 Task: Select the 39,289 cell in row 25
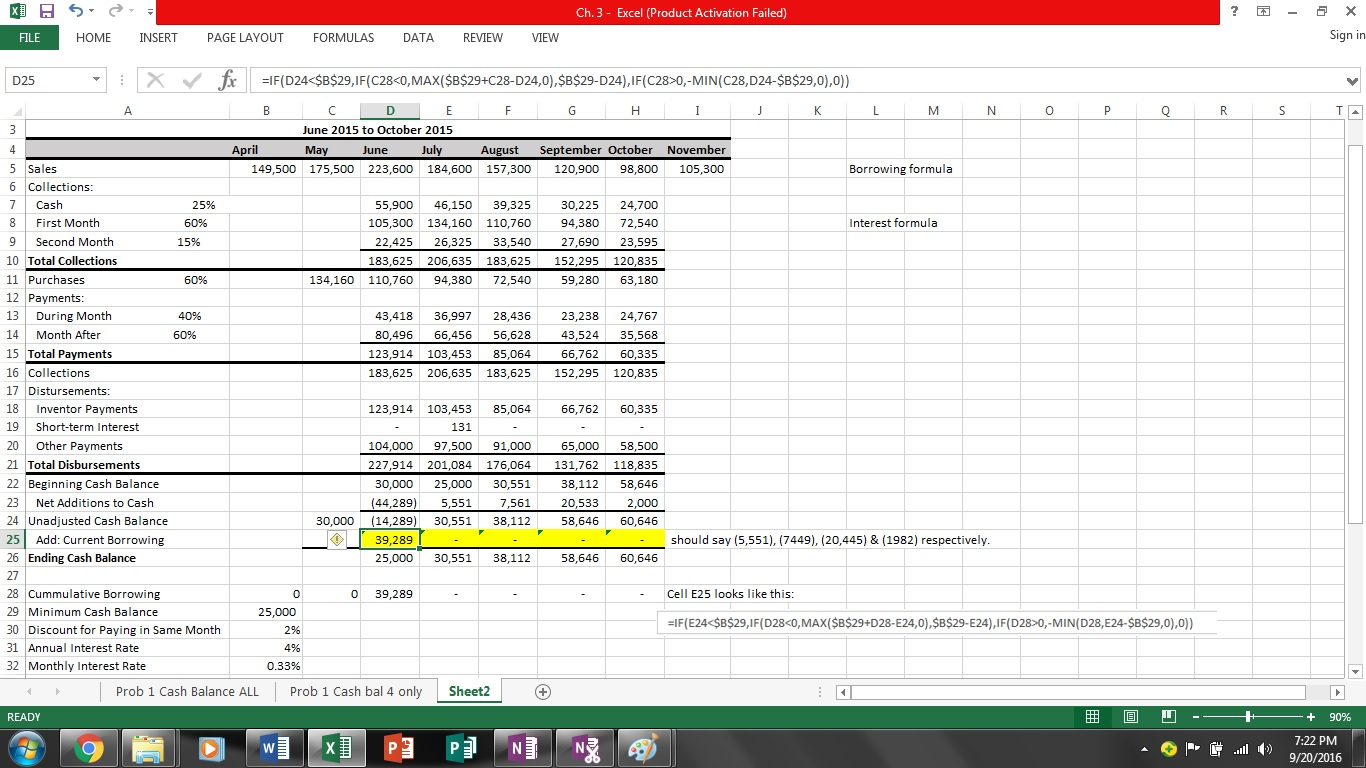(x=390, y=540)
